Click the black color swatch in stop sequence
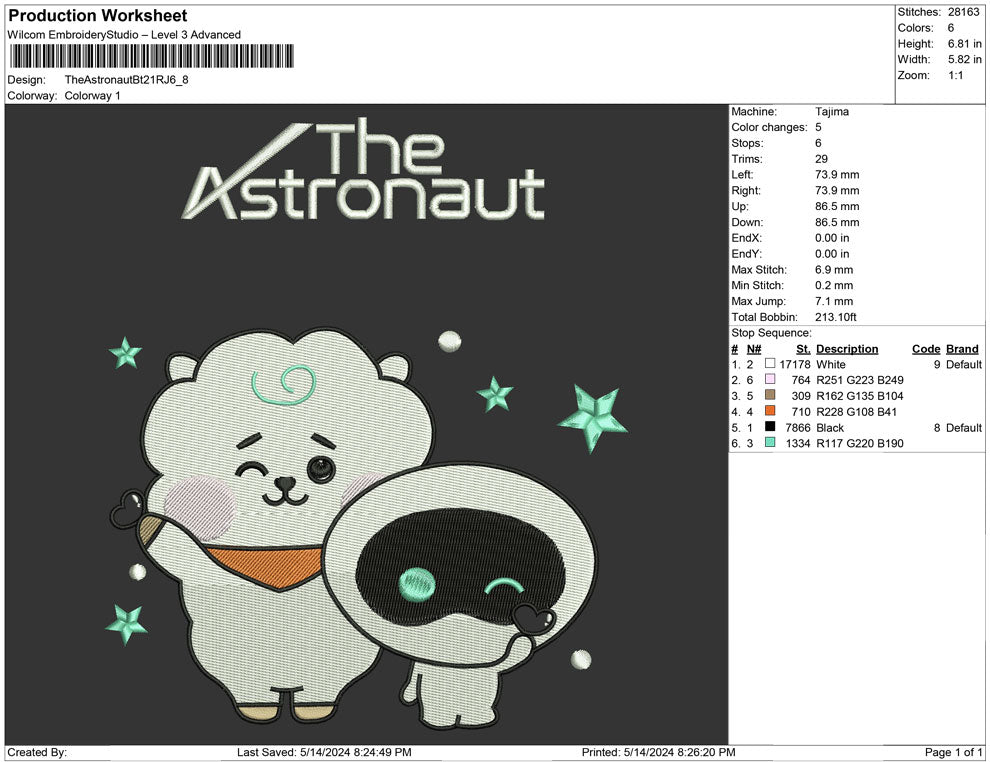Screen dimensions: 990x762 pyautogui.click(x=770, y=426)
